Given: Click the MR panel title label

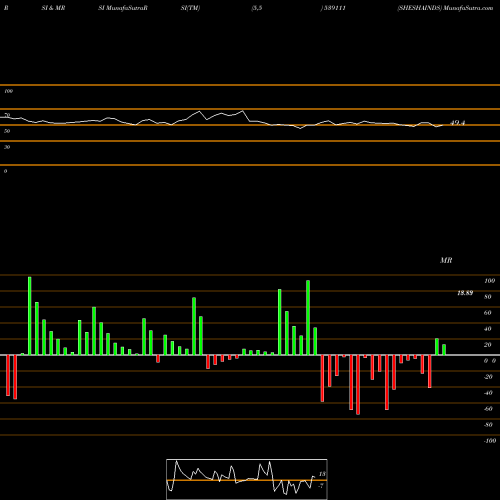Looking at the screenshot, I should tap(446, 260).
